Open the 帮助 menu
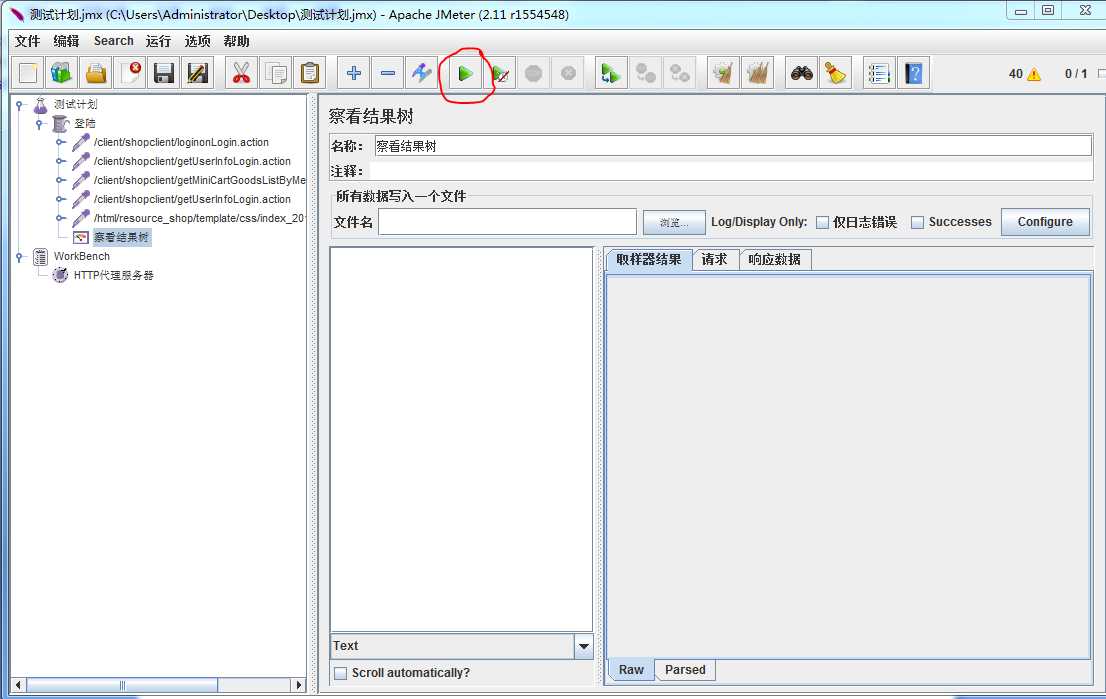This screenshot has width=1106, height=699. pos(236,41)
